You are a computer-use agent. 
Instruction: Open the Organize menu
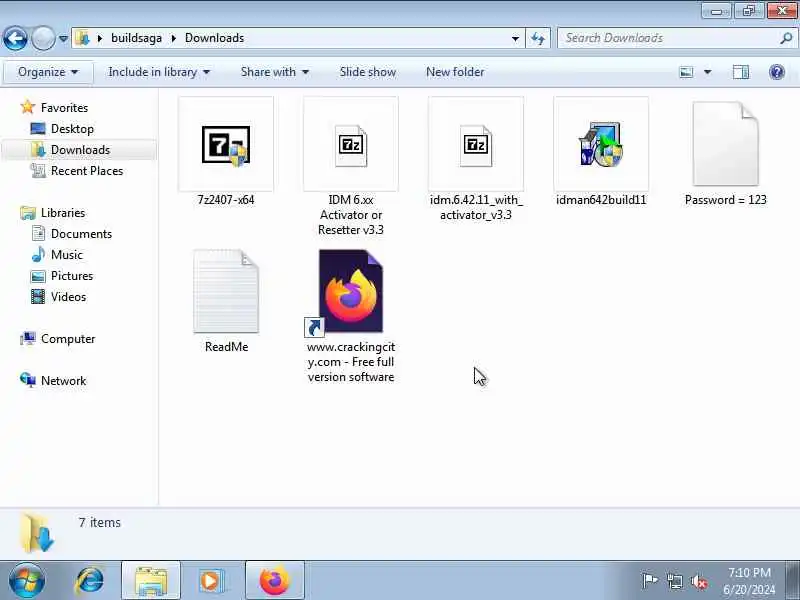pyautogui.click(x=48, y=72)
